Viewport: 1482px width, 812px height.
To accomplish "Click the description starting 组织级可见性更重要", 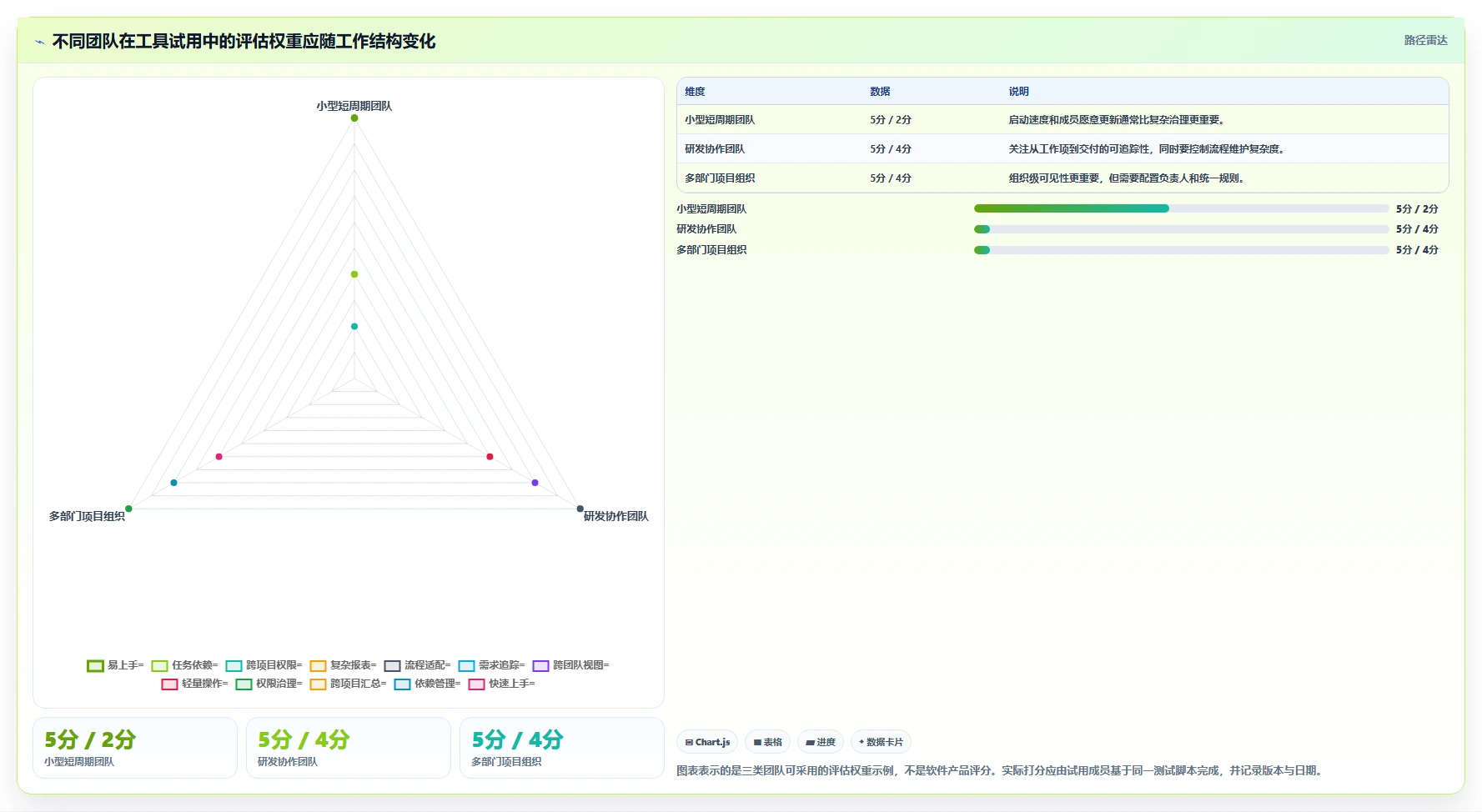I will (x=1128, y=178).
